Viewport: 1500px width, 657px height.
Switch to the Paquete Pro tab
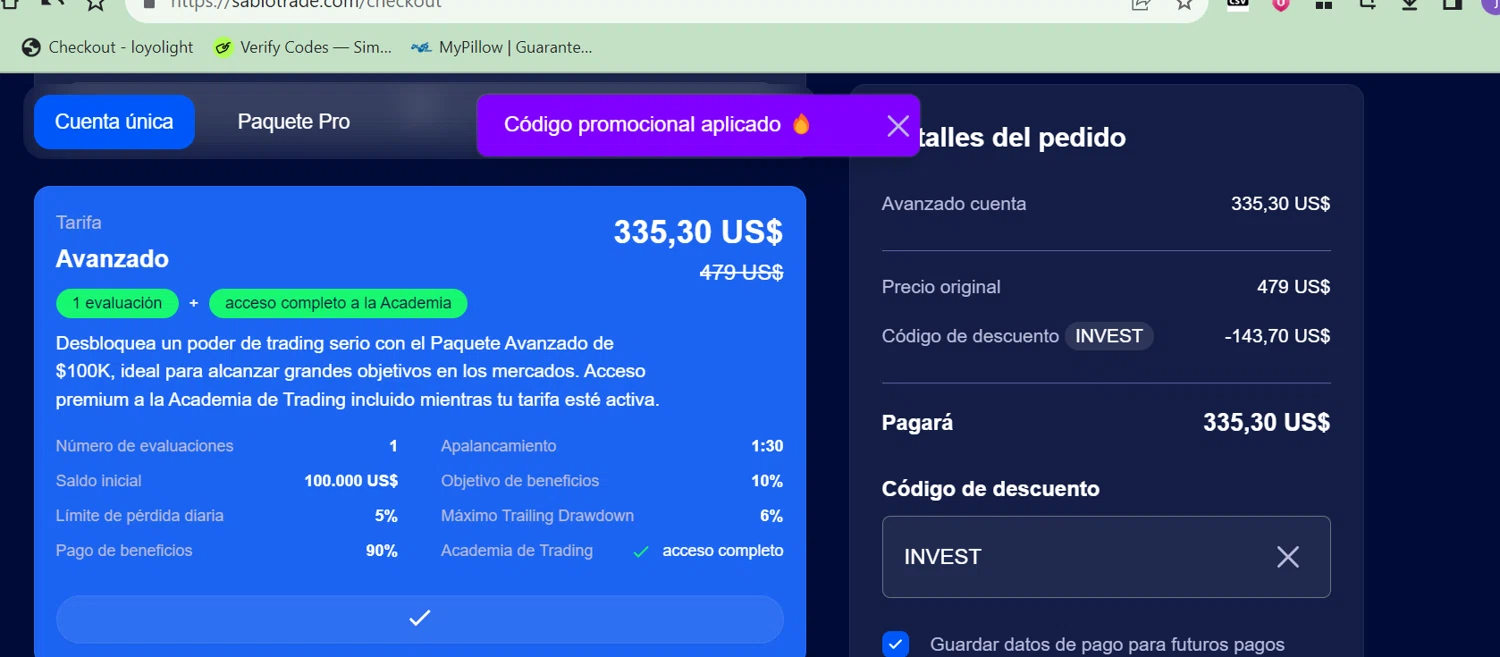click(x=294, y=122)
